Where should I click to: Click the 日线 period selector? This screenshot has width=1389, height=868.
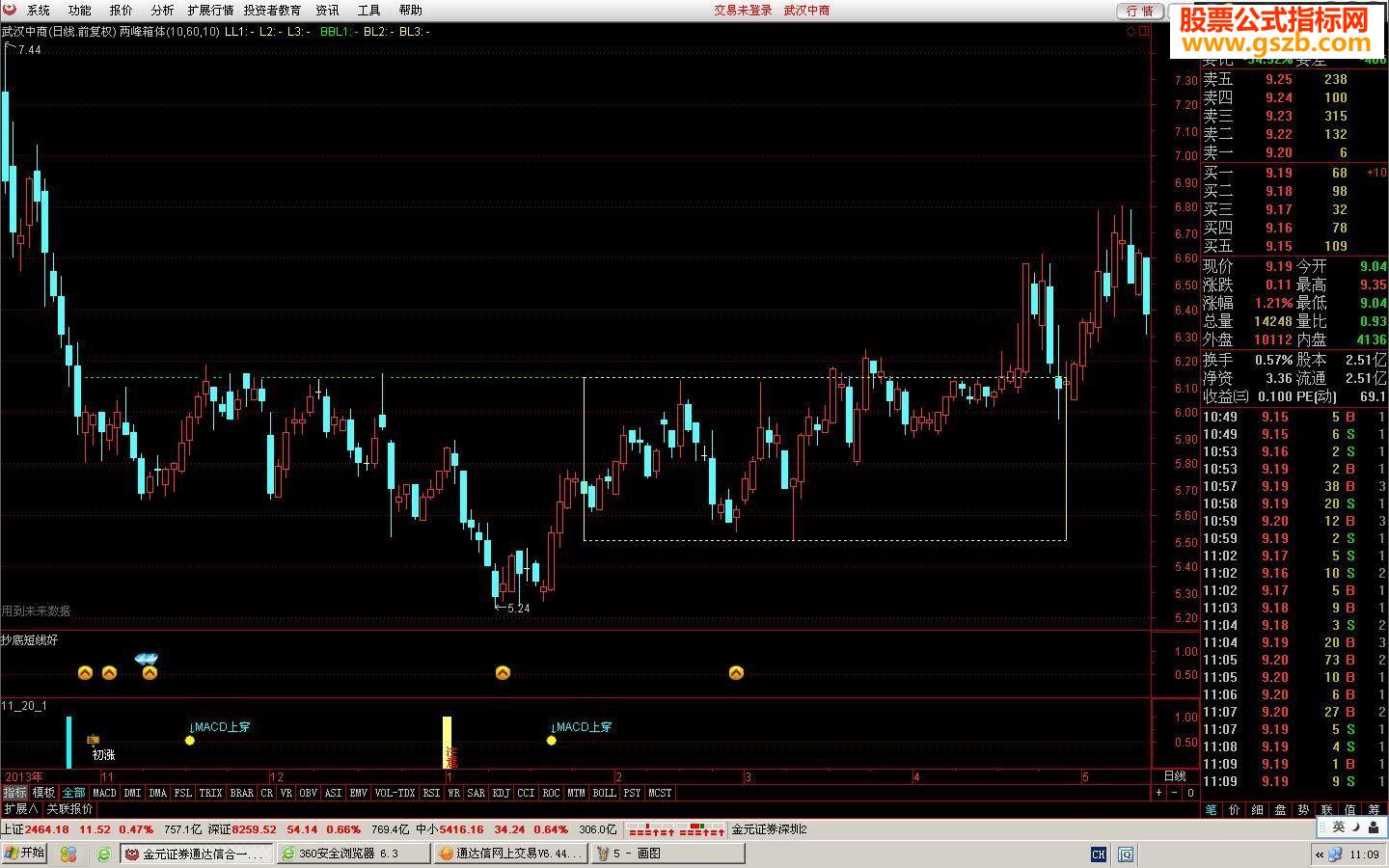click(1175, 776)
